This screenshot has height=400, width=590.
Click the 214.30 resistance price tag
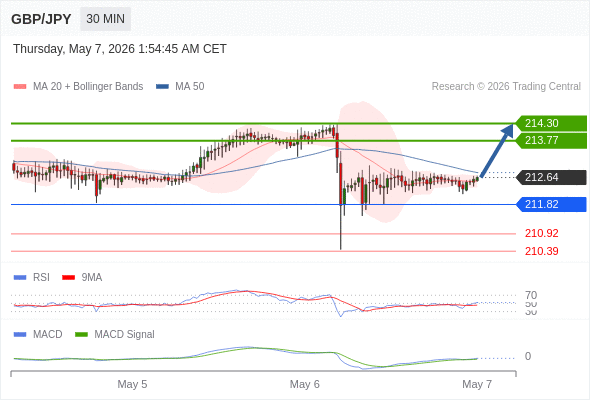click(551, 123)
